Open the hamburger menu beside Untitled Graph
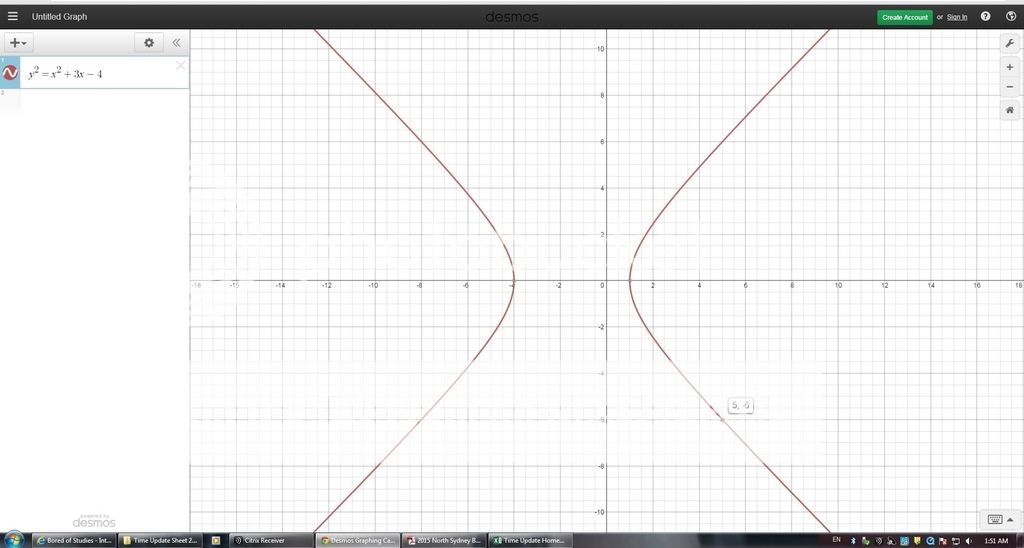Screen dimensions: 1024x548 pyautogui.click(x=13, y=17)
